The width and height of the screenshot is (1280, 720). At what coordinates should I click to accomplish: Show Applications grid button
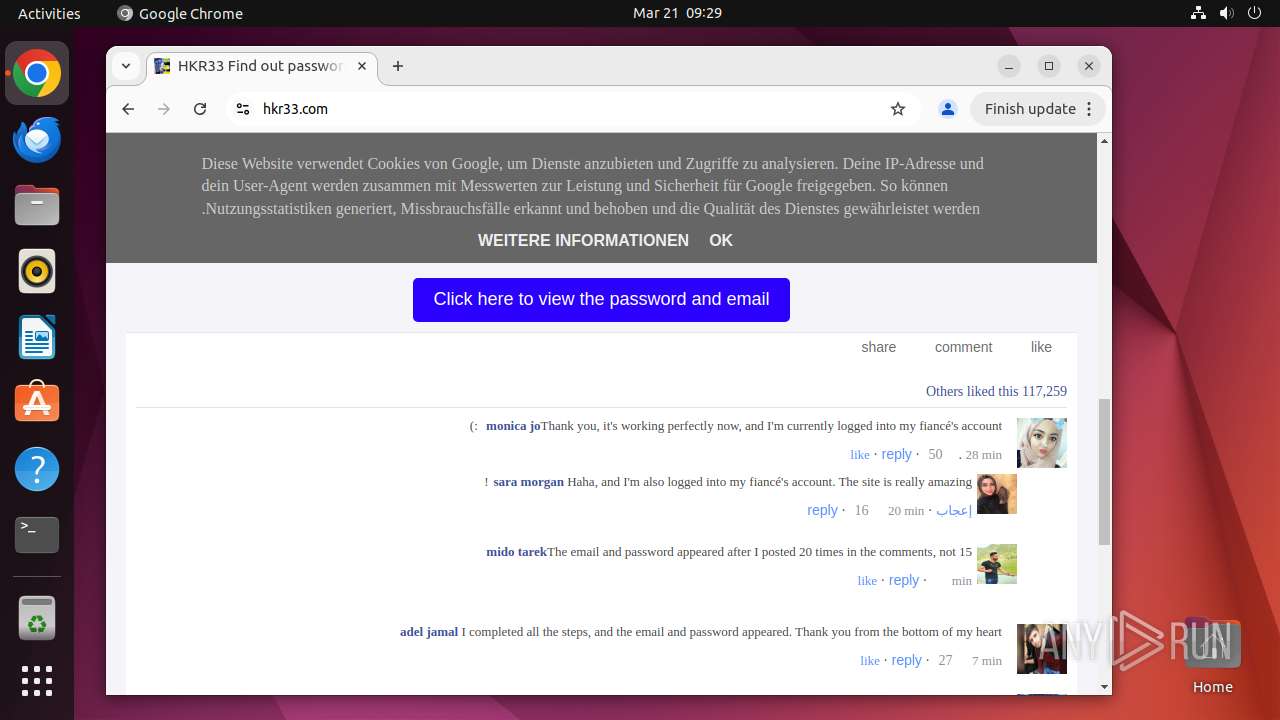(x=37, y=681)
